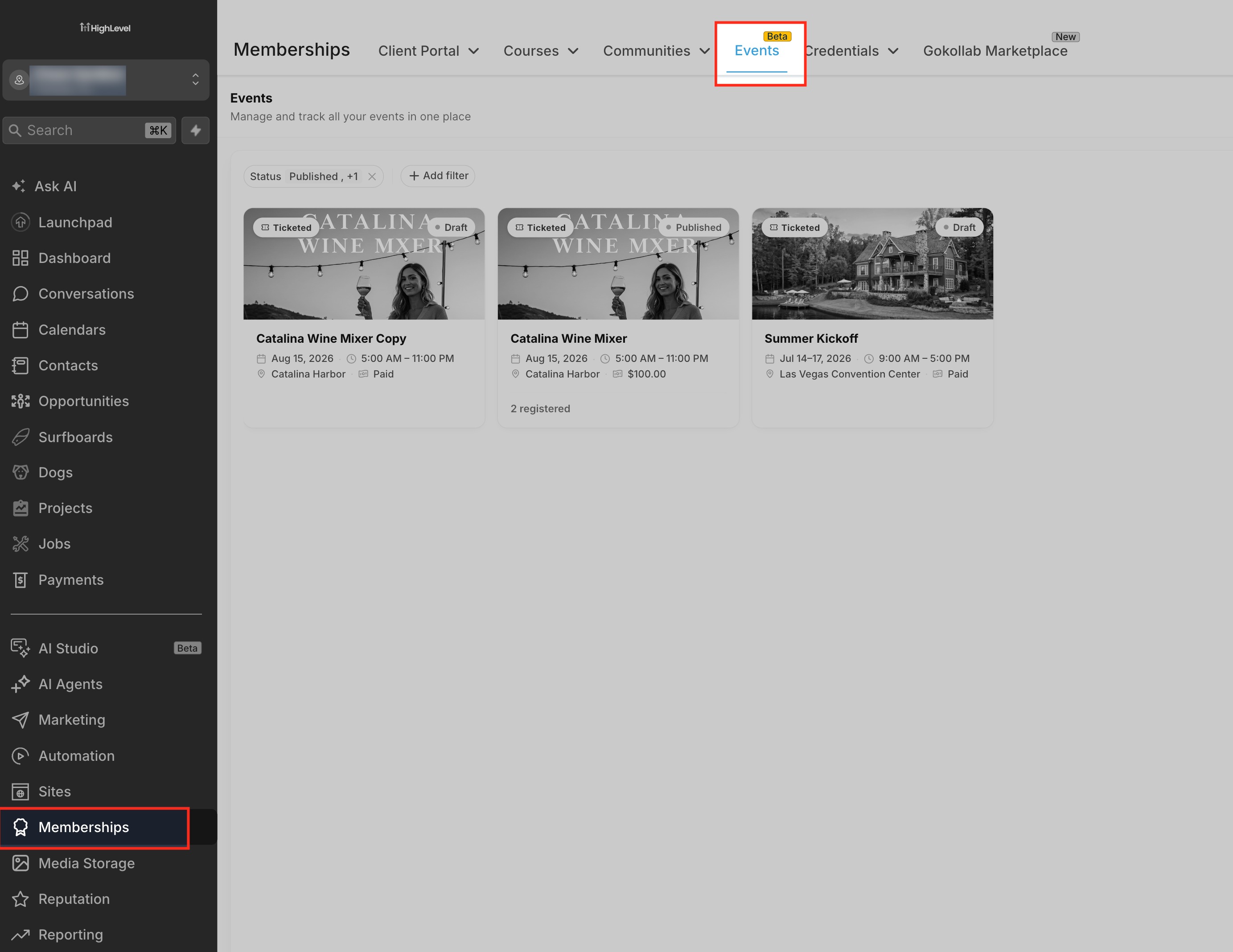Screen dimensions: 1233x952
Task: Open the account switcher selector
Action: (x=106, y=80)
